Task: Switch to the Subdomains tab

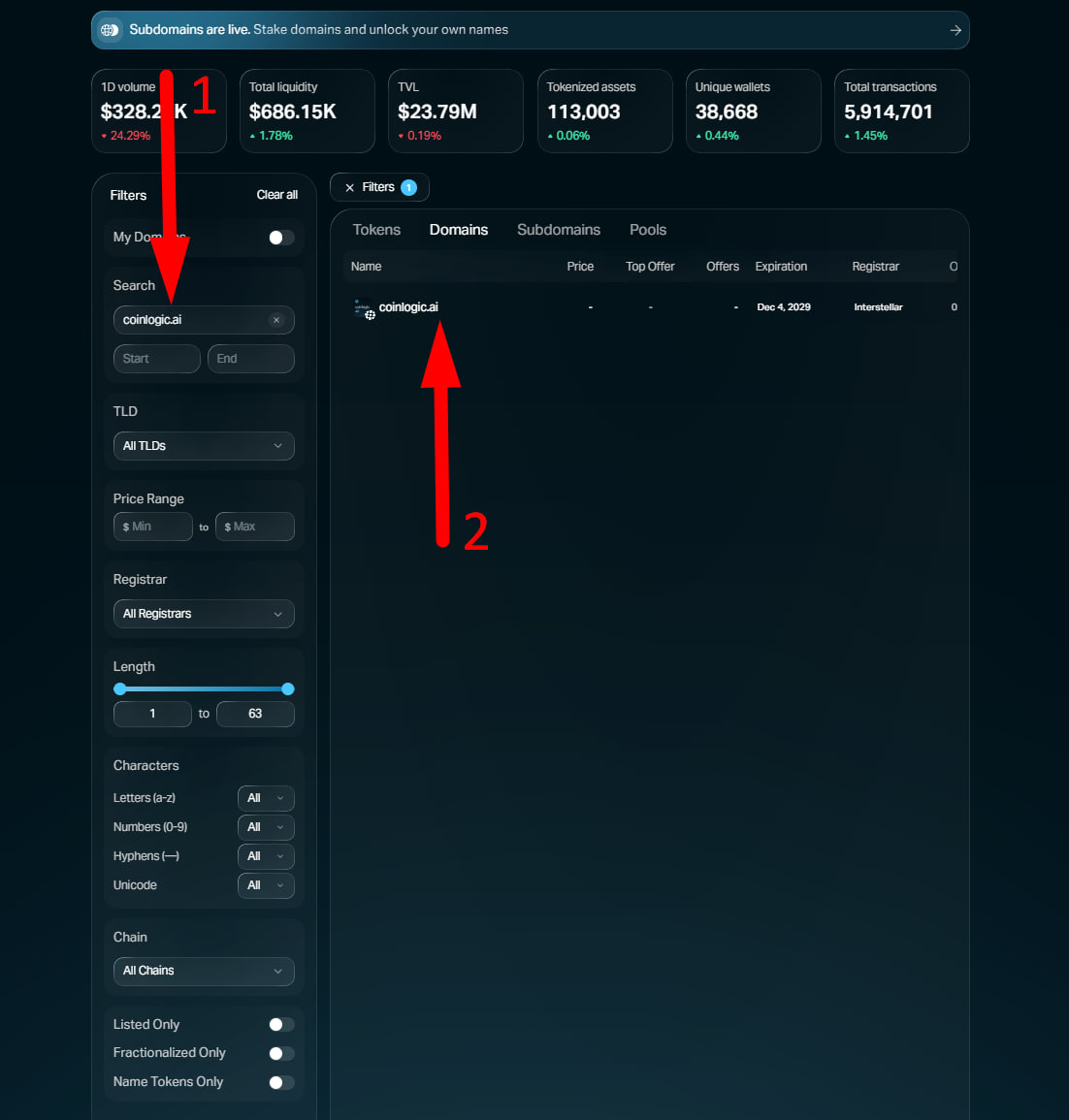Action: pos(559,230)
